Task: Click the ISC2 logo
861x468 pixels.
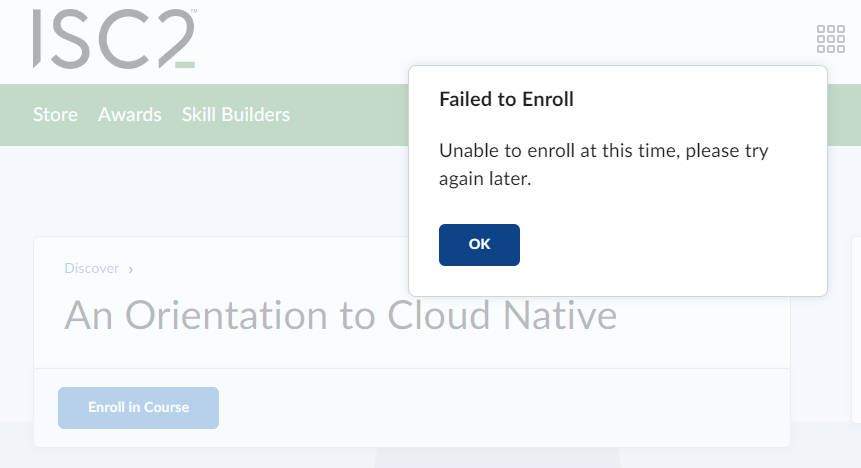Action: click(112, 39)
